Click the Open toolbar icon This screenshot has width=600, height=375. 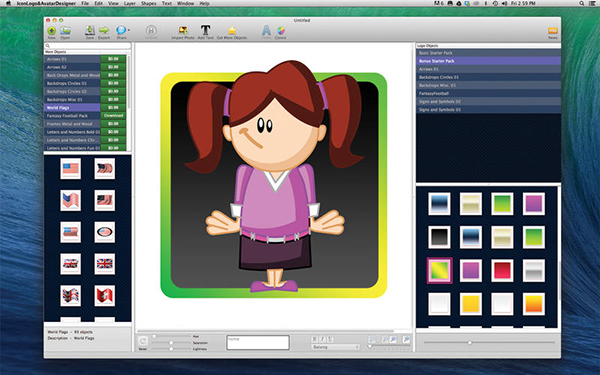[65, 30]
